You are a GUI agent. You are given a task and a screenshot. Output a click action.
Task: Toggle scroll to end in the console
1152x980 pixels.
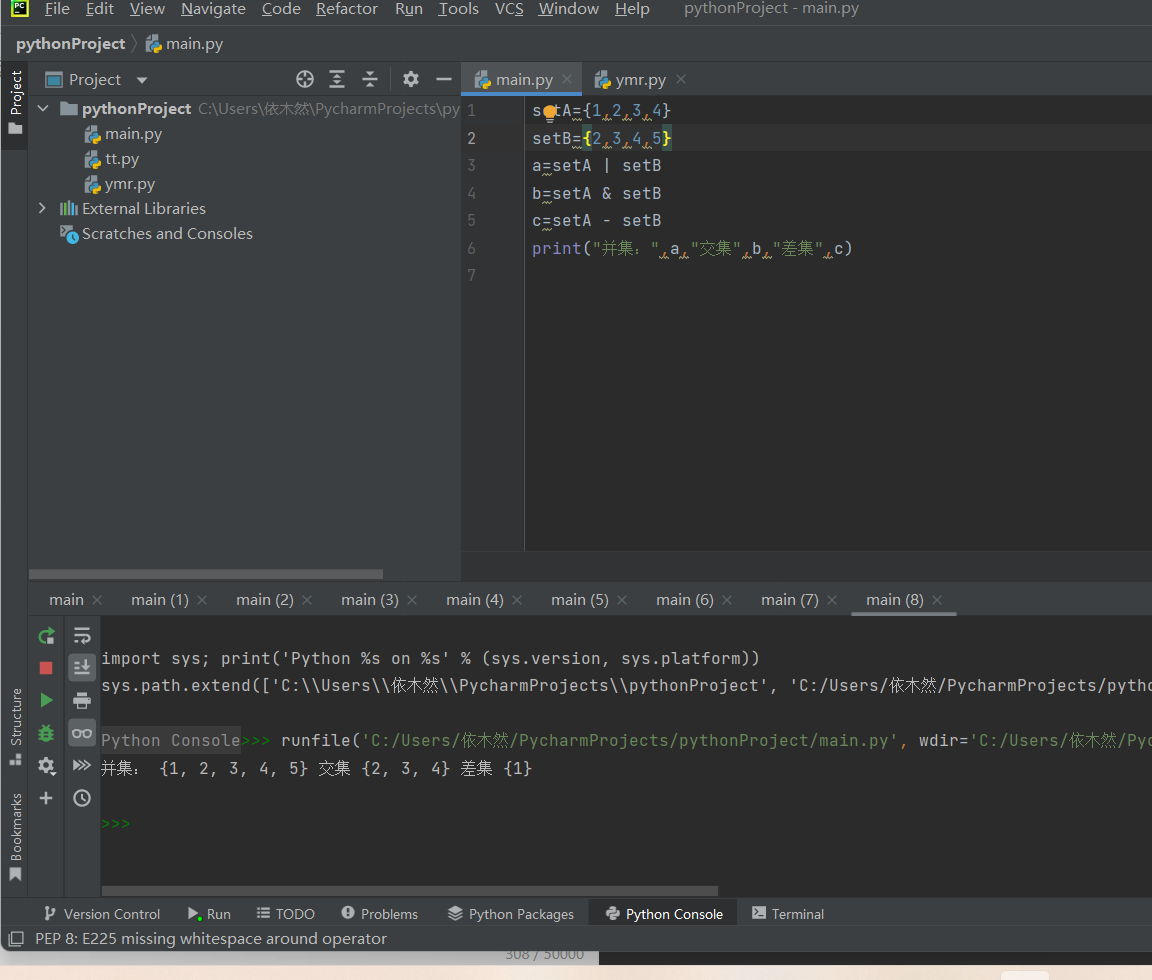82,668
